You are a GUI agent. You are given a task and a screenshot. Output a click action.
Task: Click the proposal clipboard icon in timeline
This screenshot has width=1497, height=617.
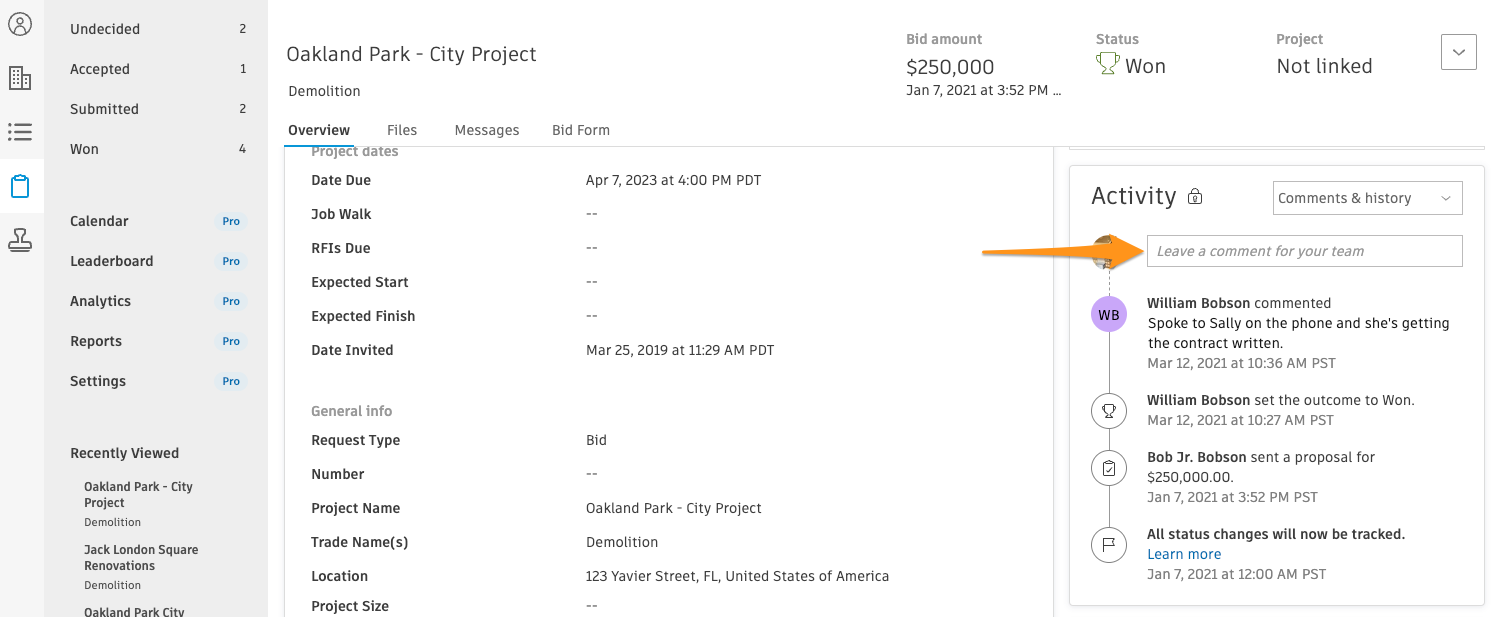point(1109,468)
